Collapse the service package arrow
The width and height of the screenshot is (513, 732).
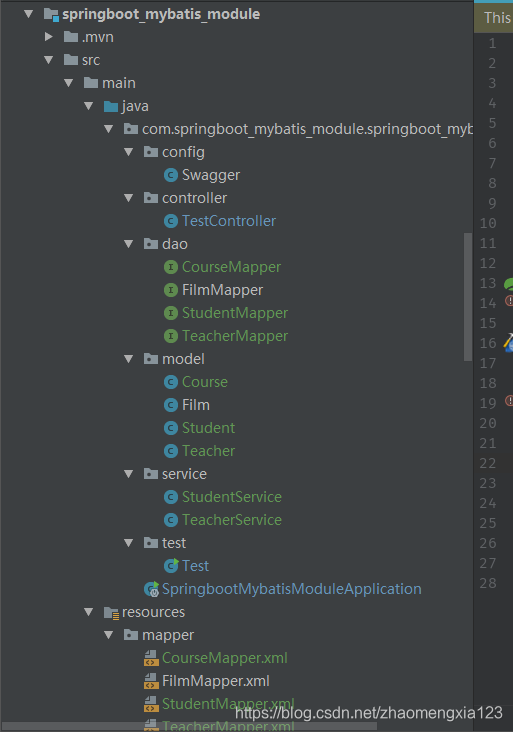(x=129, y=474)
